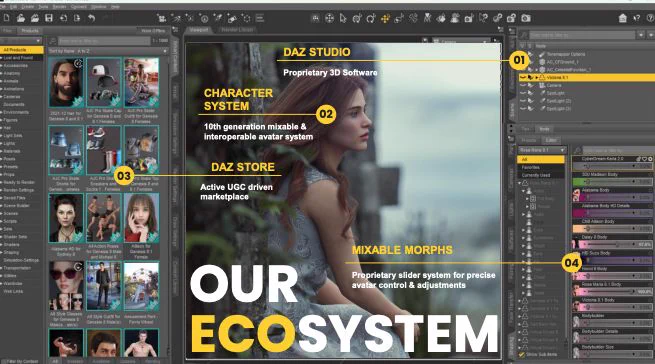Click the Import icon in the toolbar

click(63, 18)
